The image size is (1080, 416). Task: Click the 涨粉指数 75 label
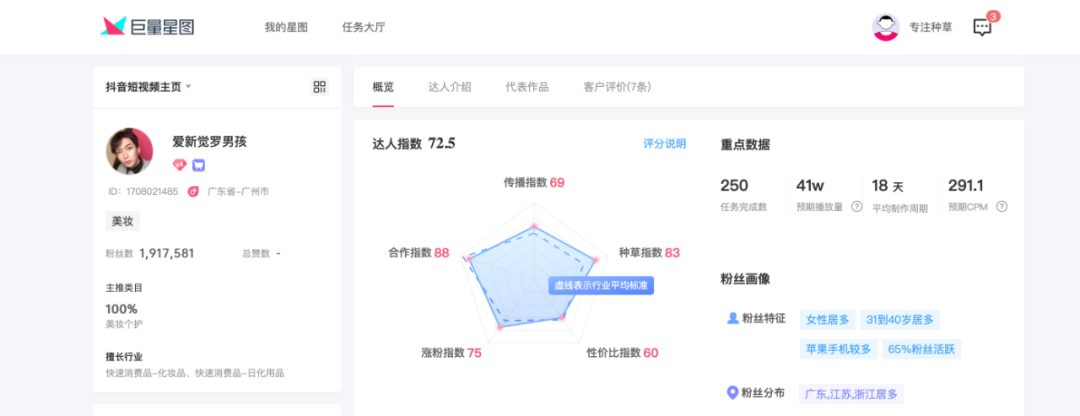coord(451,353)
